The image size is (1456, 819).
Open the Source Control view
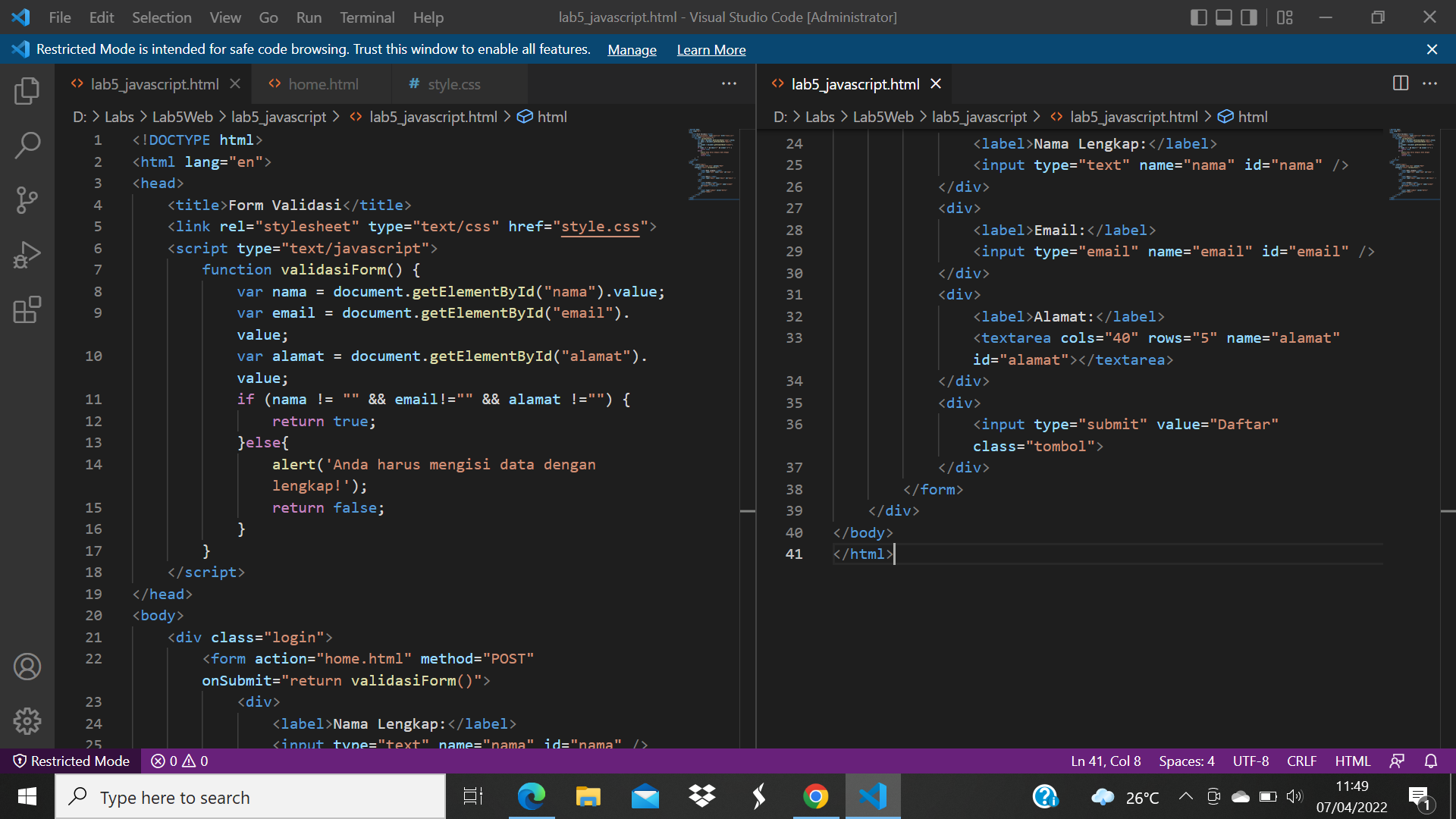click(x=27, y=199)
